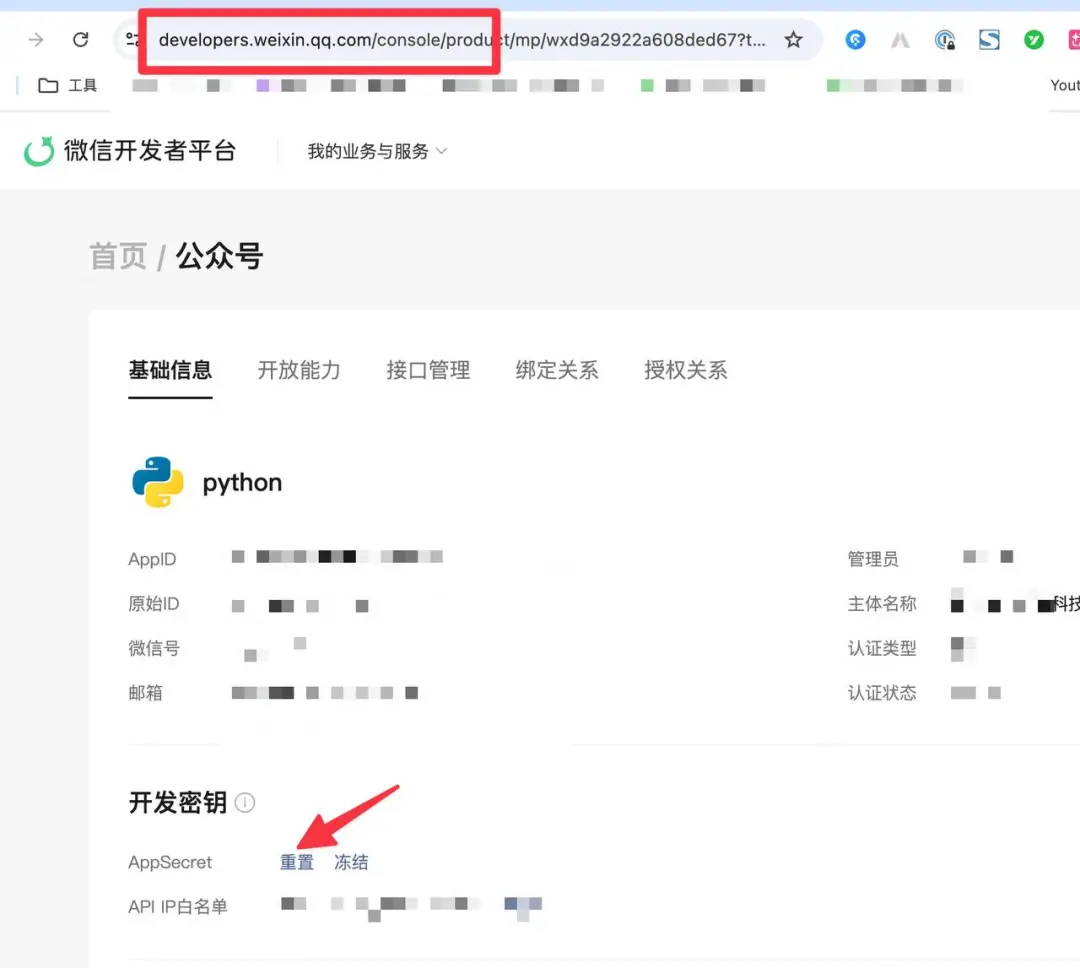Open site info icon in address bar
Viewport: 1080px width, 968px height.
(x=132, y=40)
